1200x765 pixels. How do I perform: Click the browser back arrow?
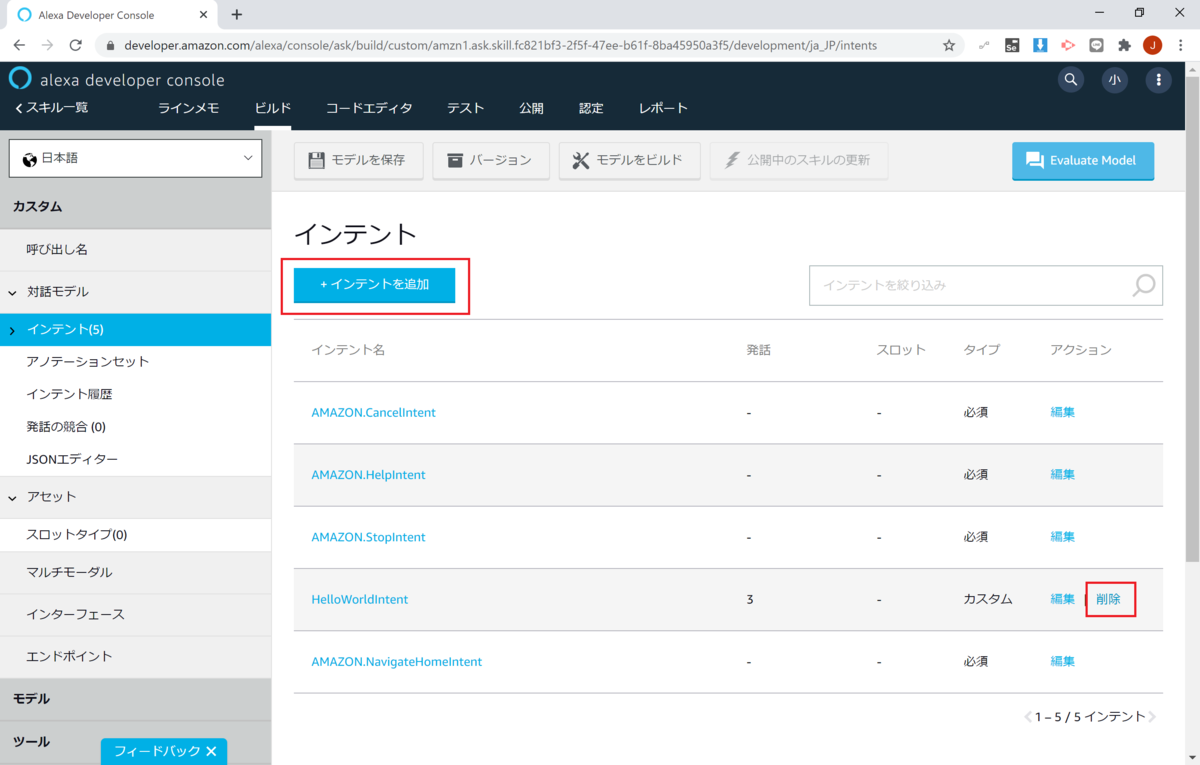[x=19, y=45]
